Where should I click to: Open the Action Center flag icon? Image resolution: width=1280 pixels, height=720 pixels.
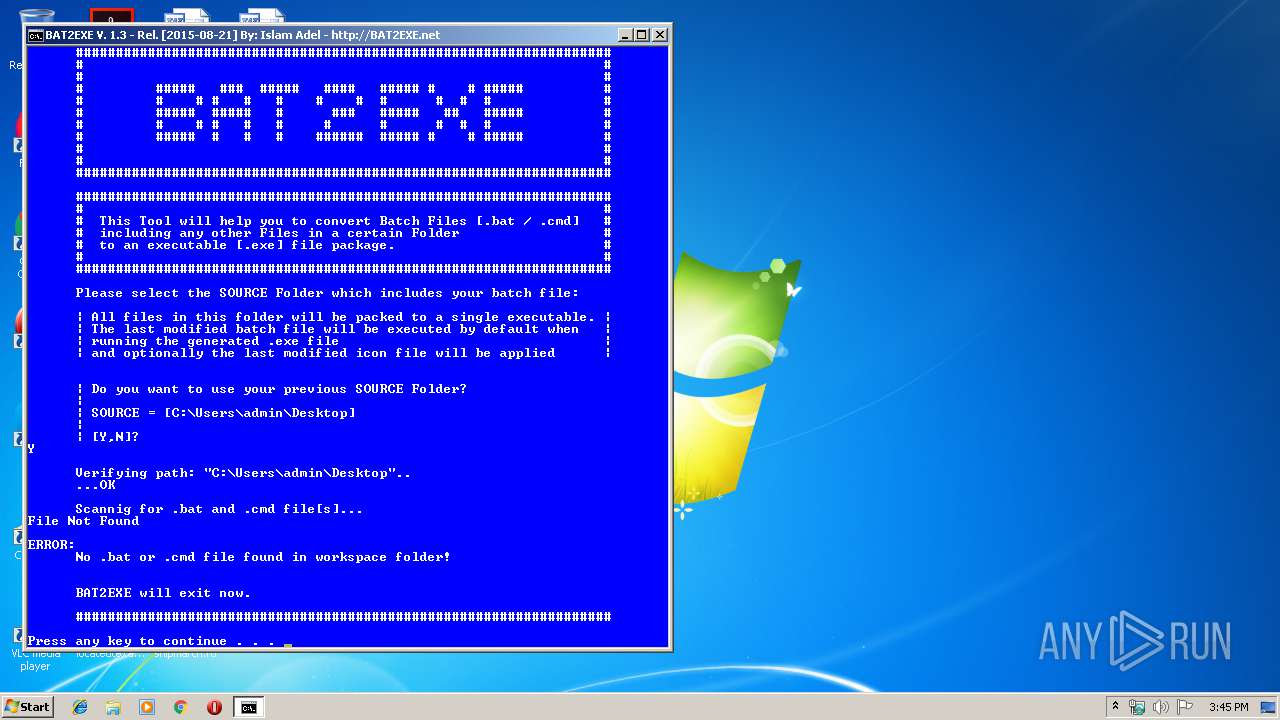[x=1185, y=707]
